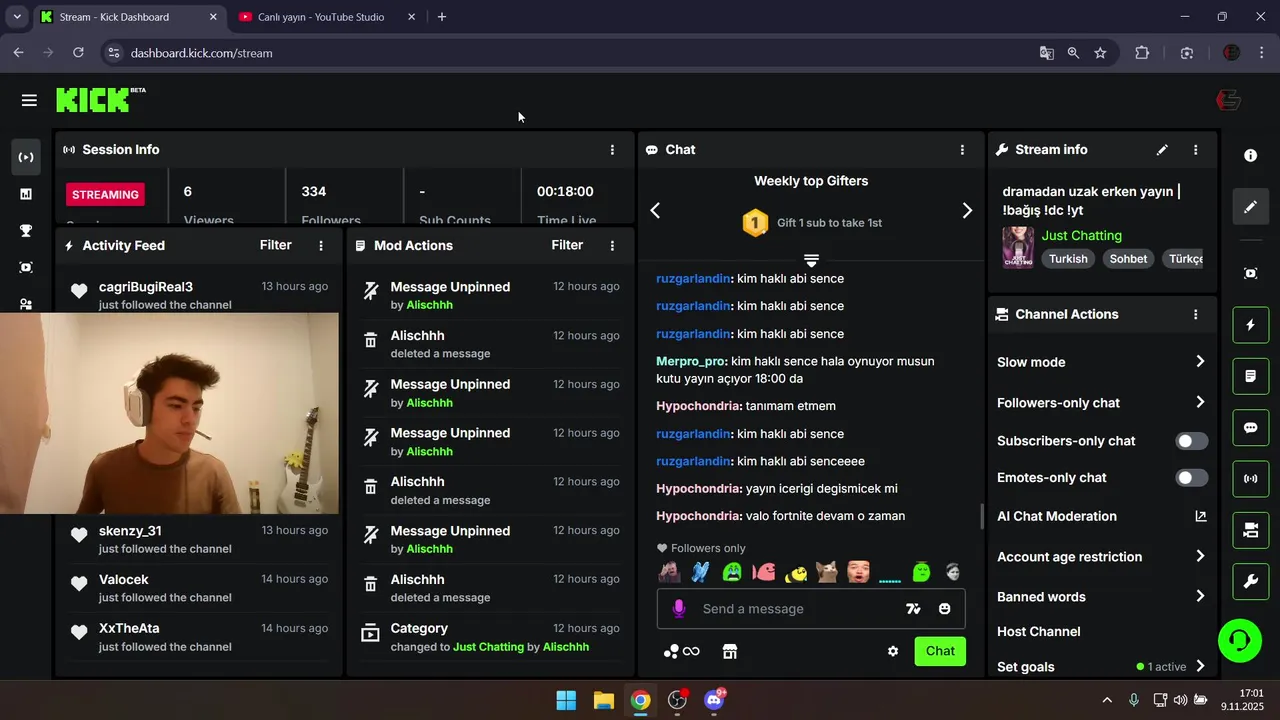Filter the Mod Actions list
Screen dimensions: 1280x720
[567, 245]
